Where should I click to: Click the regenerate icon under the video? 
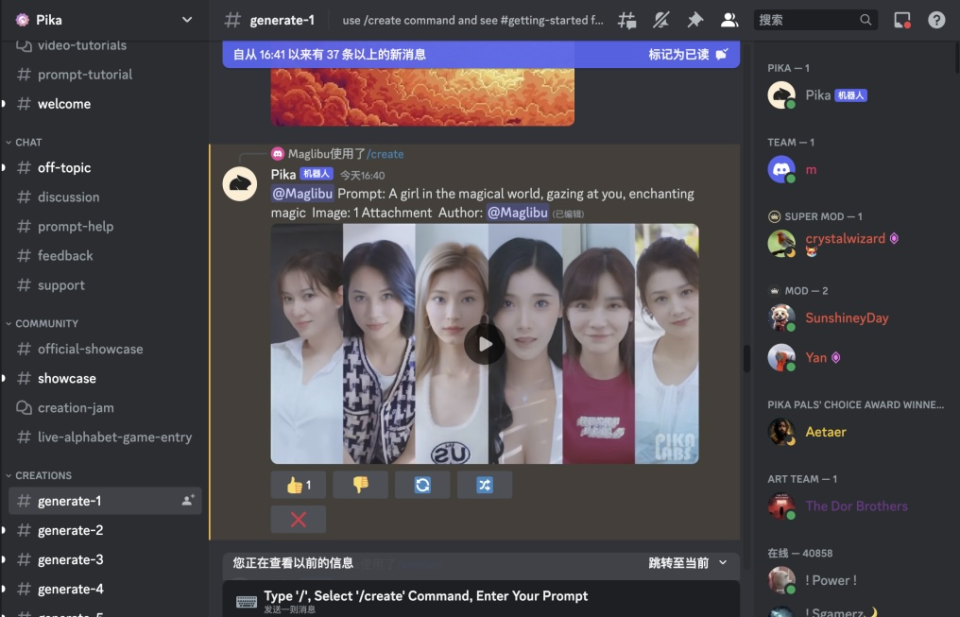click(x=422, y=484)
